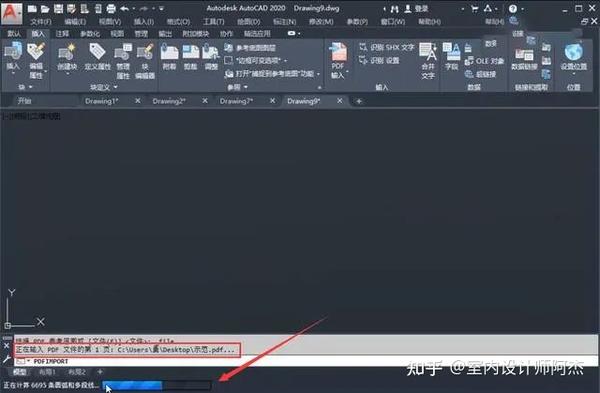Viewport: 600px width, 393px height.
Task: Click Recognition Settings (识别 设置)
Action: pos(380,60)
